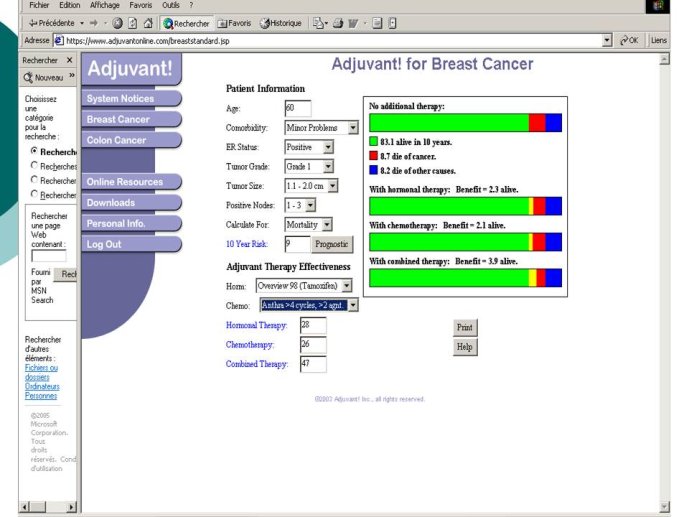Image resolution: width=689 pixels, height=517 pixels.
Task: Open the mail toolbar icon
Action: click(319, 23)
